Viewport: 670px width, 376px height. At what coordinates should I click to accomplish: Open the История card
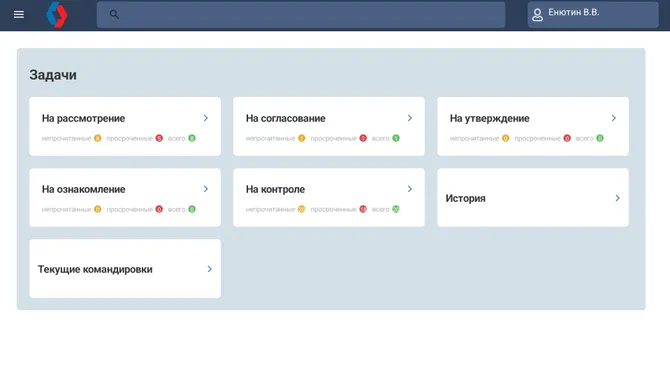pyautogui.click(x=533, y=197)
